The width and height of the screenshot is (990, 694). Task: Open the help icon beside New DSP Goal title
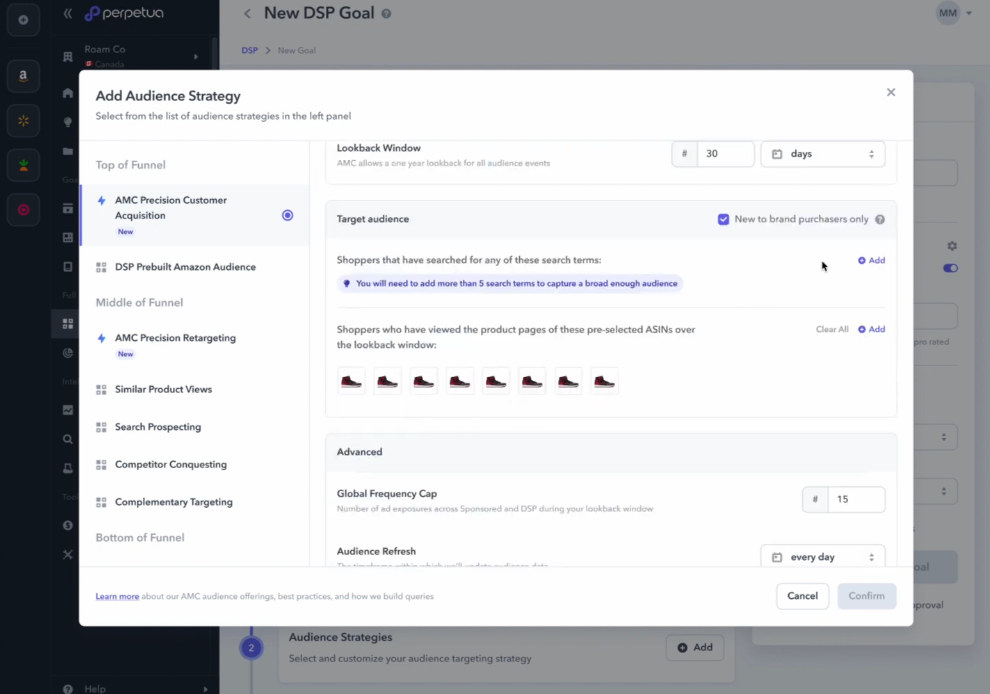[x=386, y=14]
